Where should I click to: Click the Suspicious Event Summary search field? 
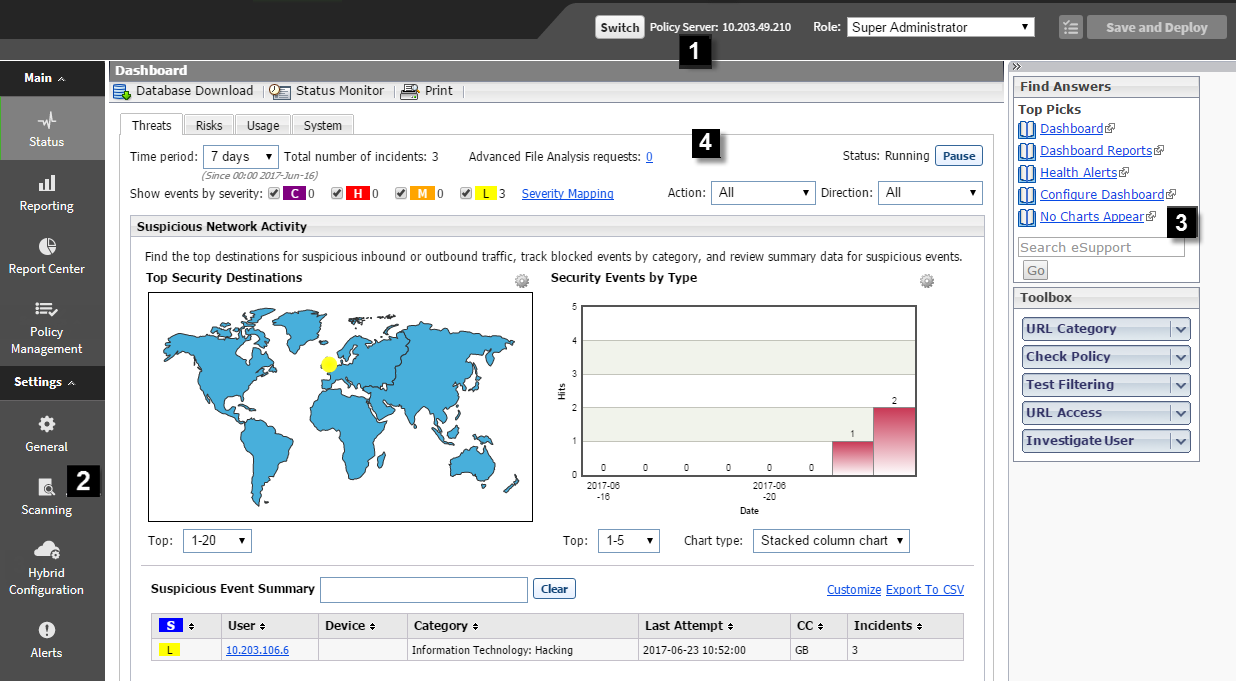tap(424, 590)
